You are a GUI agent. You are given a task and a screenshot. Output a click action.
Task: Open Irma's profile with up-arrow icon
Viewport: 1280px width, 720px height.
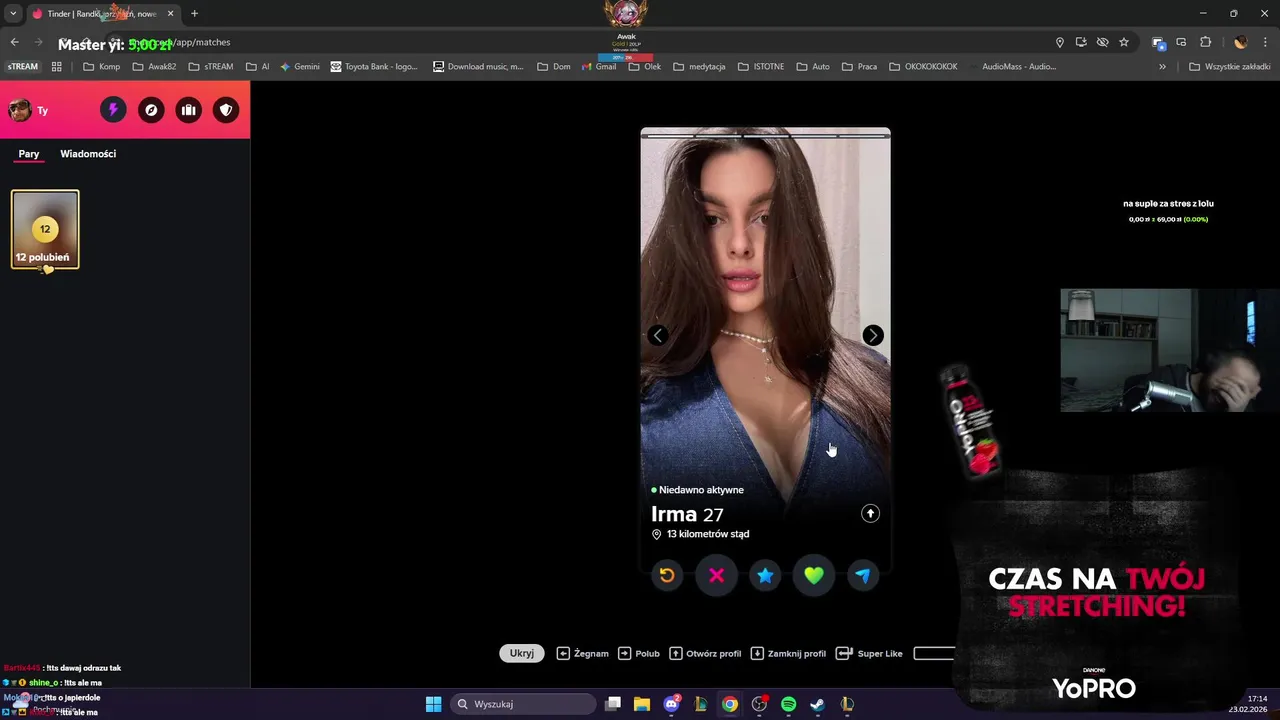870,513
